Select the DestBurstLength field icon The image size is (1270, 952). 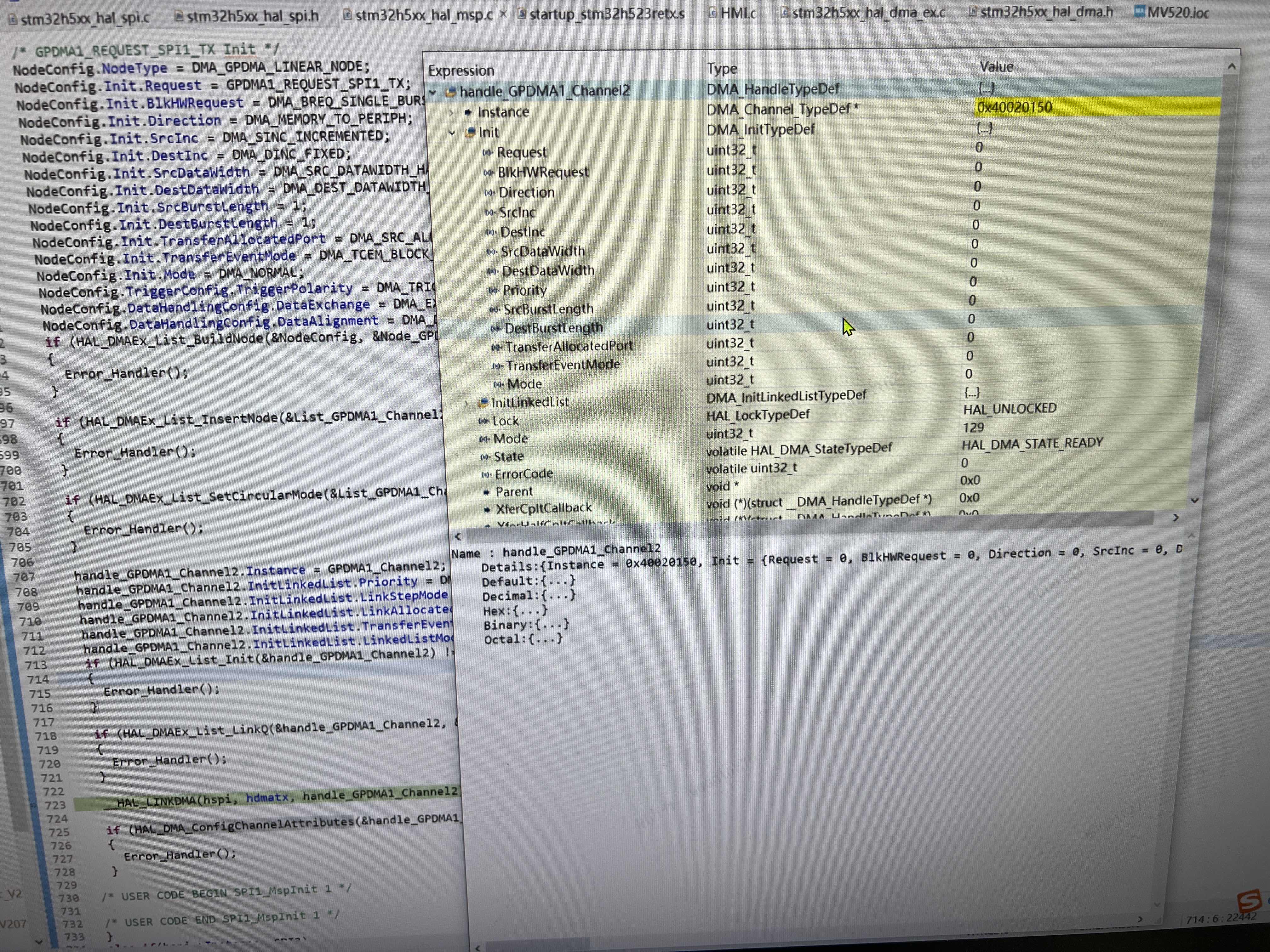pyautogui.click(x=495, y=329)
